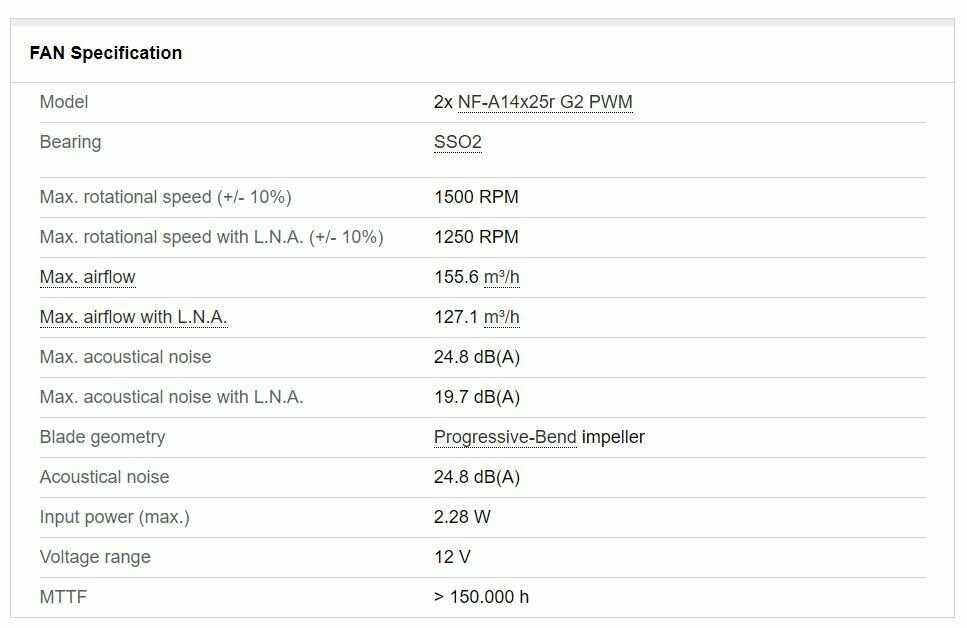Click the 2.28 W input power value
Screen dimensions: 967x628
(462, 517)
